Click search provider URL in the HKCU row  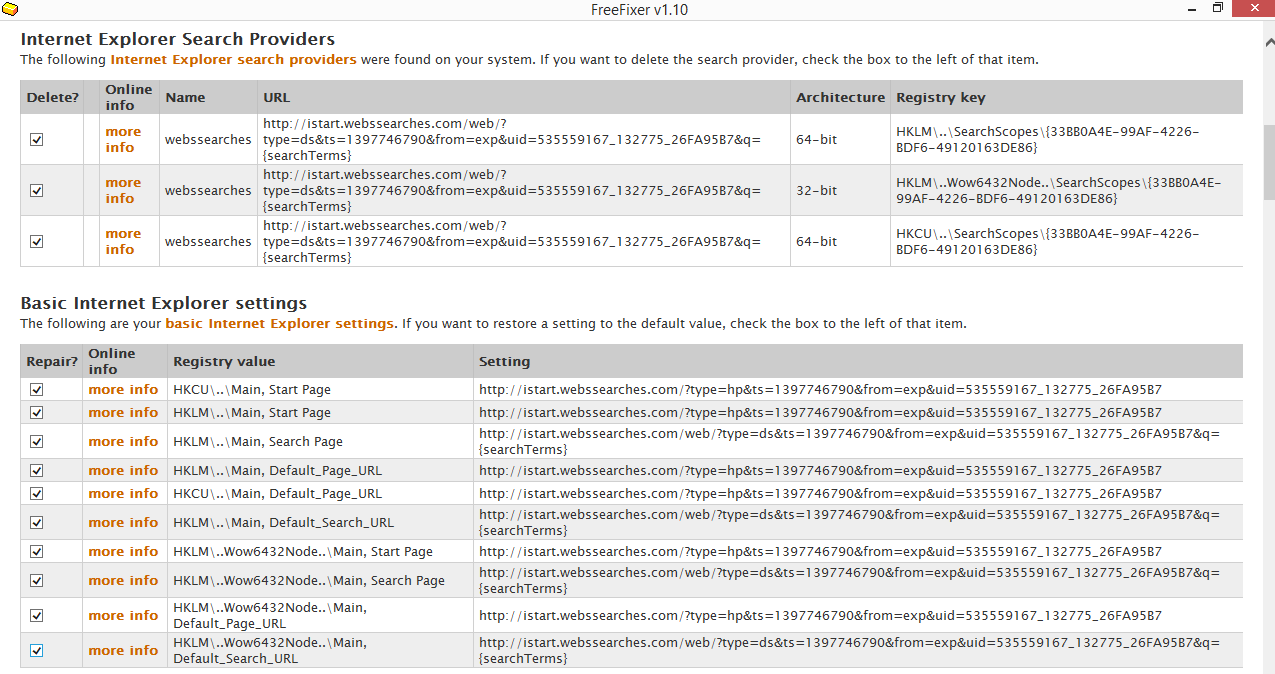pyautogui.click(x=512, y=242)
